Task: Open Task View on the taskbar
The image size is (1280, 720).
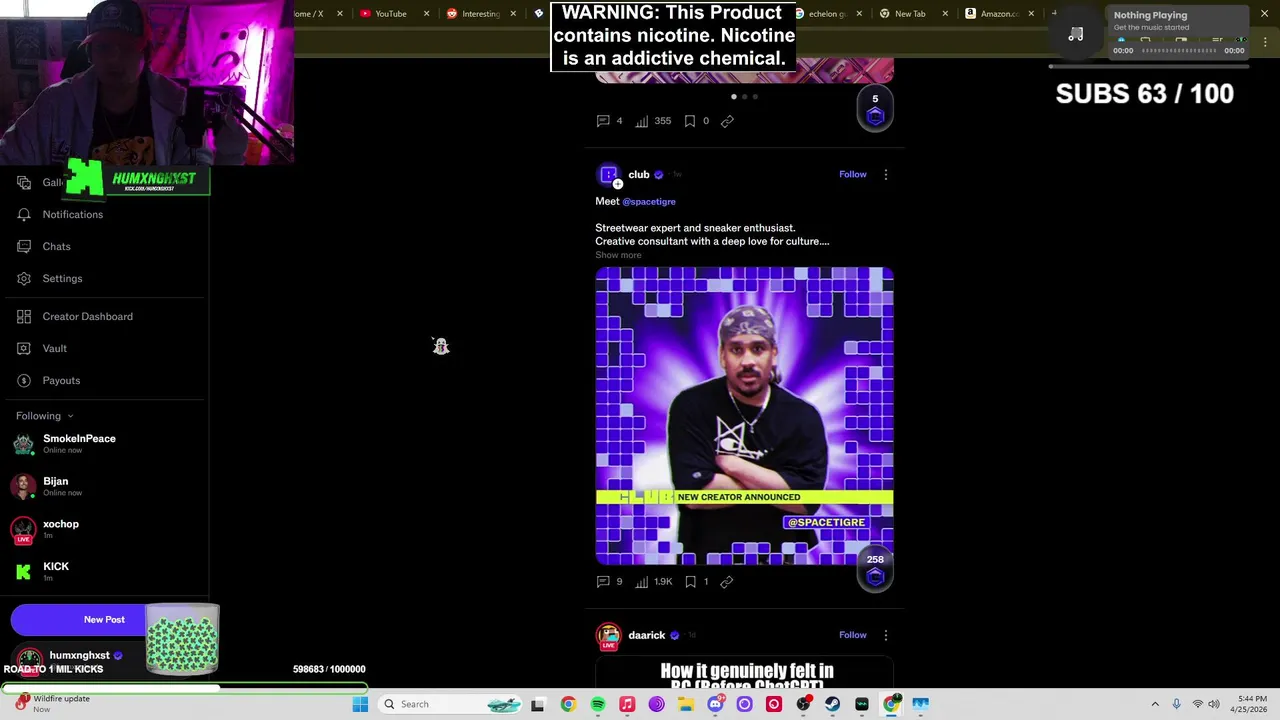Action: (538, 704)
